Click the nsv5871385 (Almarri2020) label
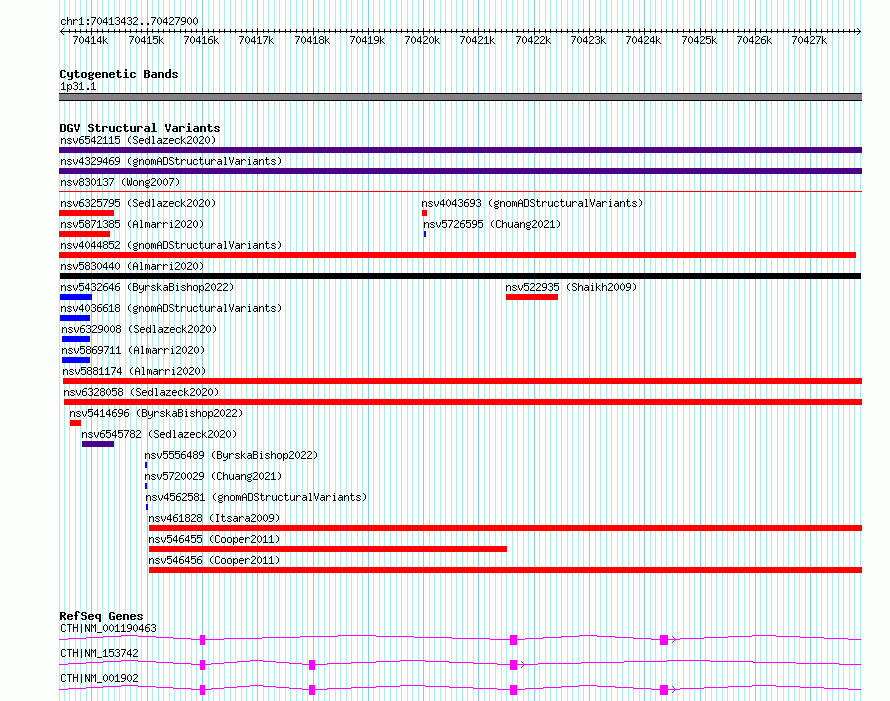Image resolution: width=890 pixels, height=701 pixels. [x=132, y=224]
